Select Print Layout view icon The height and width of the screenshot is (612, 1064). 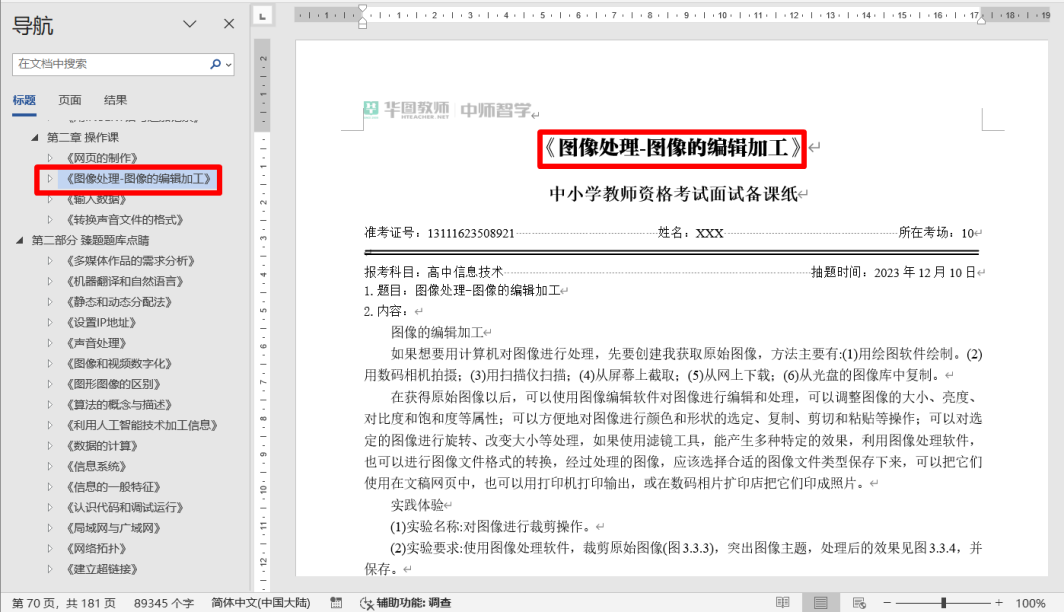pyautogui.click(x=820, y=603)
